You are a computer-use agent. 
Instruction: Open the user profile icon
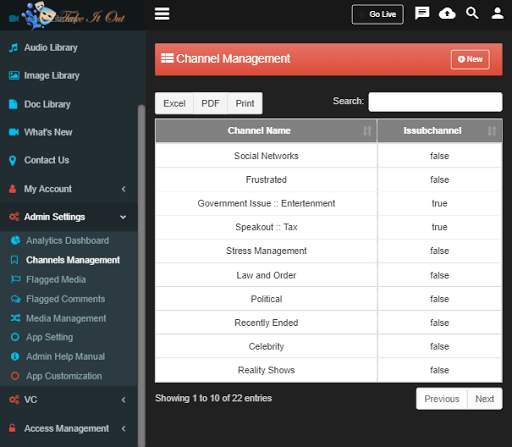click(x=497, y=14)
